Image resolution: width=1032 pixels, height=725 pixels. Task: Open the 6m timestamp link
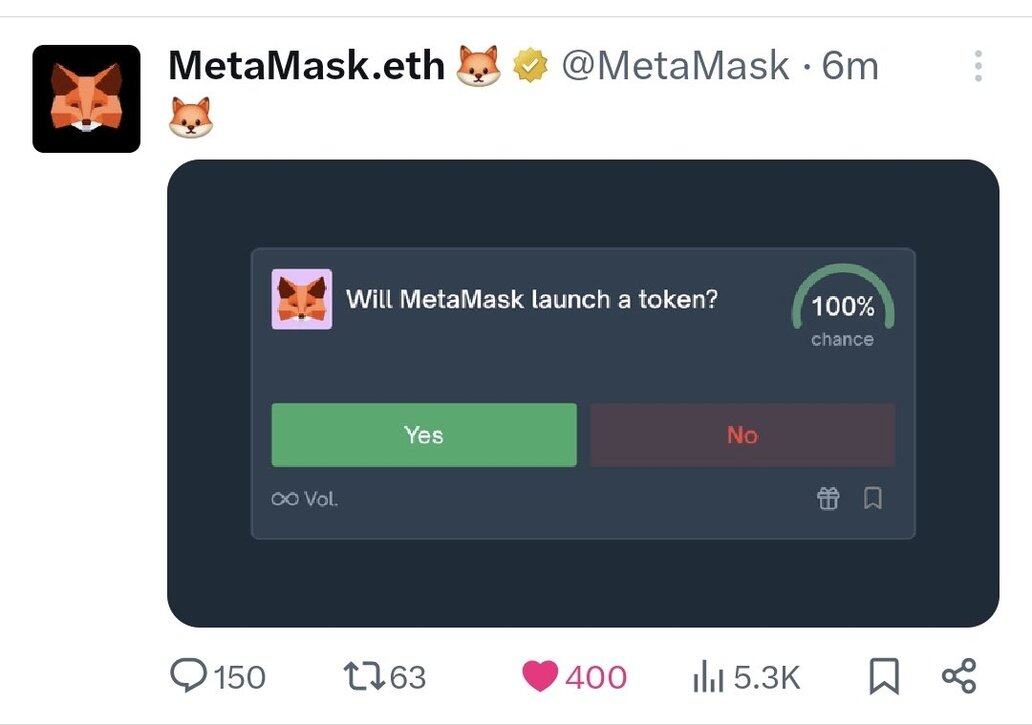click(850, 66)
